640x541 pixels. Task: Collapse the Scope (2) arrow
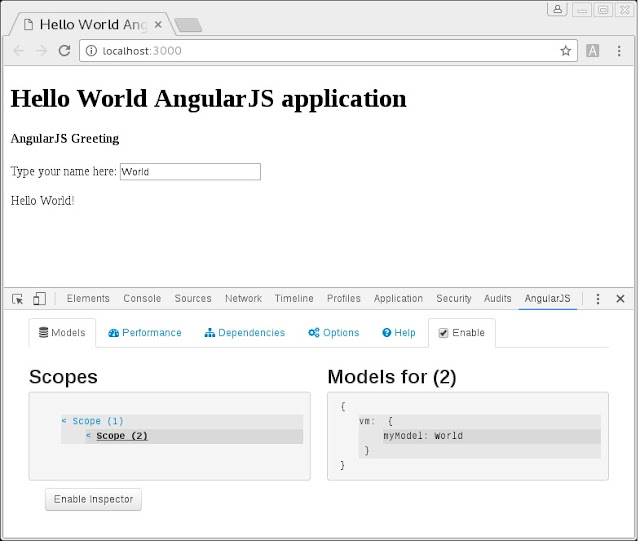[88, 436]
